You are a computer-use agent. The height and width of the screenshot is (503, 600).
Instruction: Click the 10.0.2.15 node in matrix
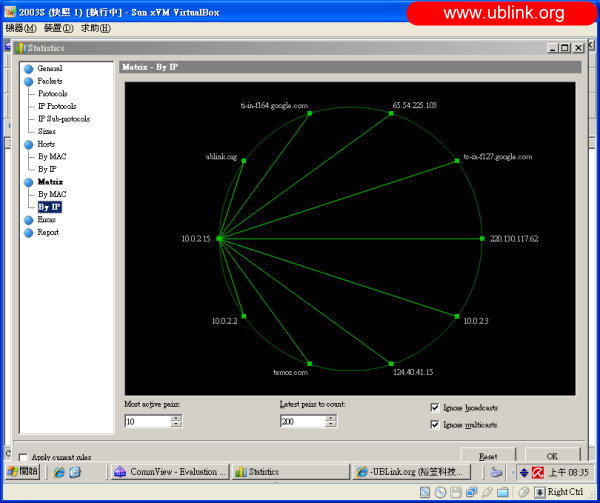[x=219, y=239]
